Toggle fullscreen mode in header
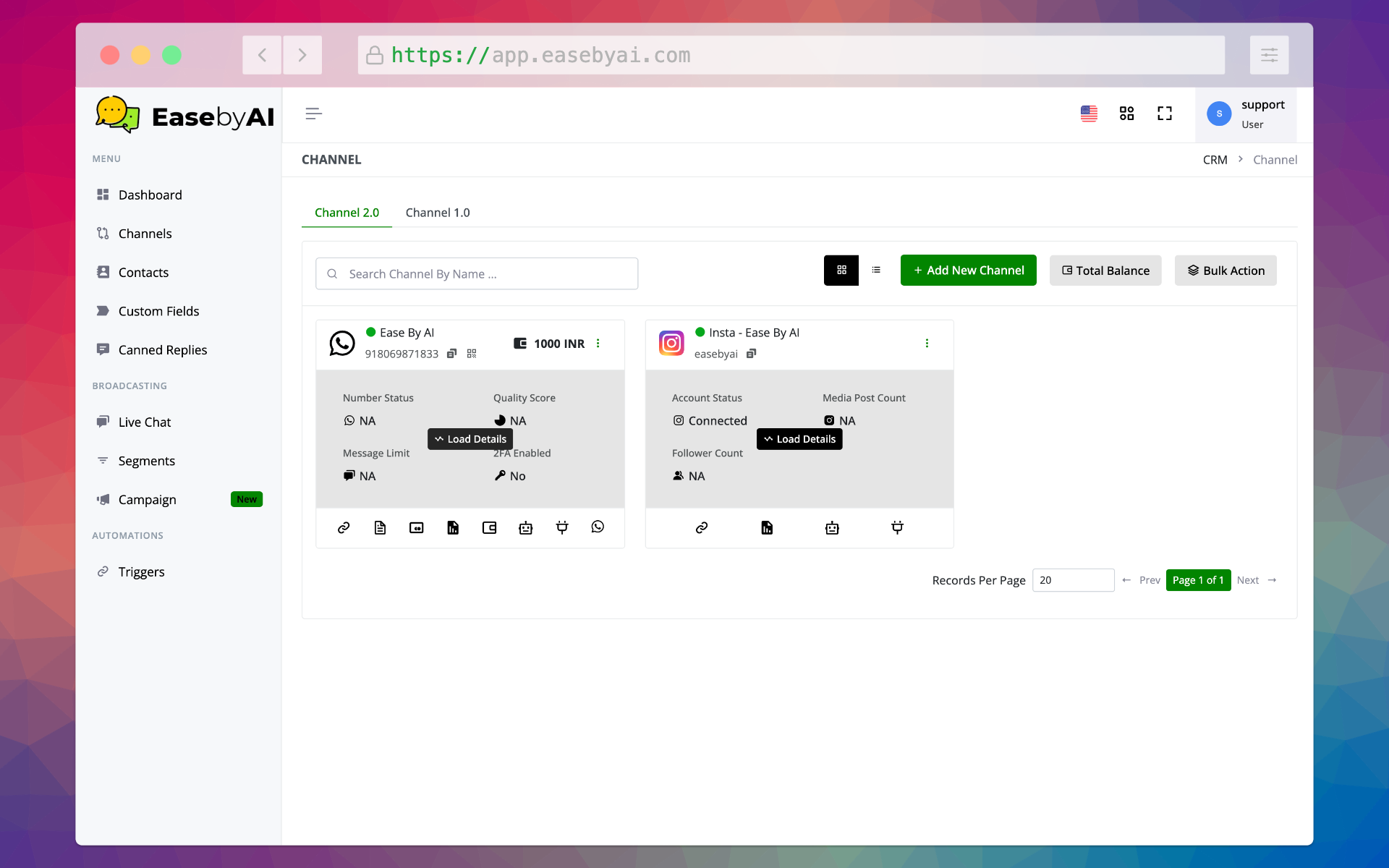Screen dimensions: 1389x868 coord(1164,114)
